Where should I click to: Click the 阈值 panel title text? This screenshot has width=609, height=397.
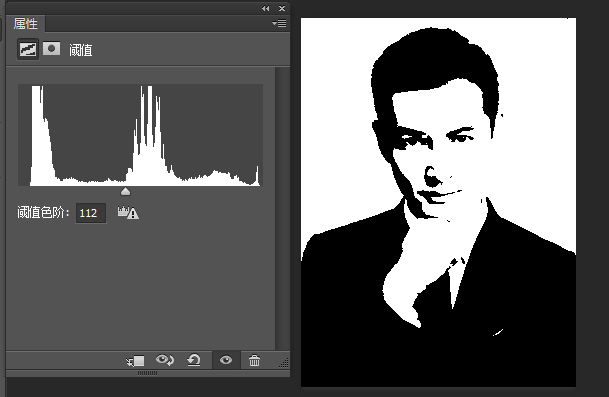coord(81,50)
